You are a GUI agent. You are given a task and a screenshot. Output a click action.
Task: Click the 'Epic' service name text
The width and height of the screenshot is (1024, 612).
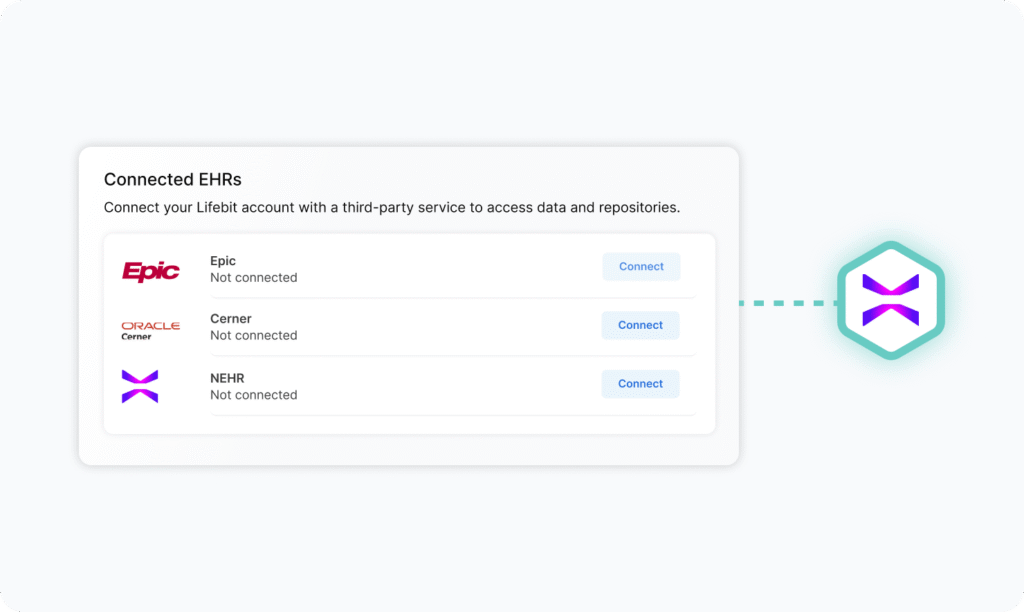click(223, 261)
